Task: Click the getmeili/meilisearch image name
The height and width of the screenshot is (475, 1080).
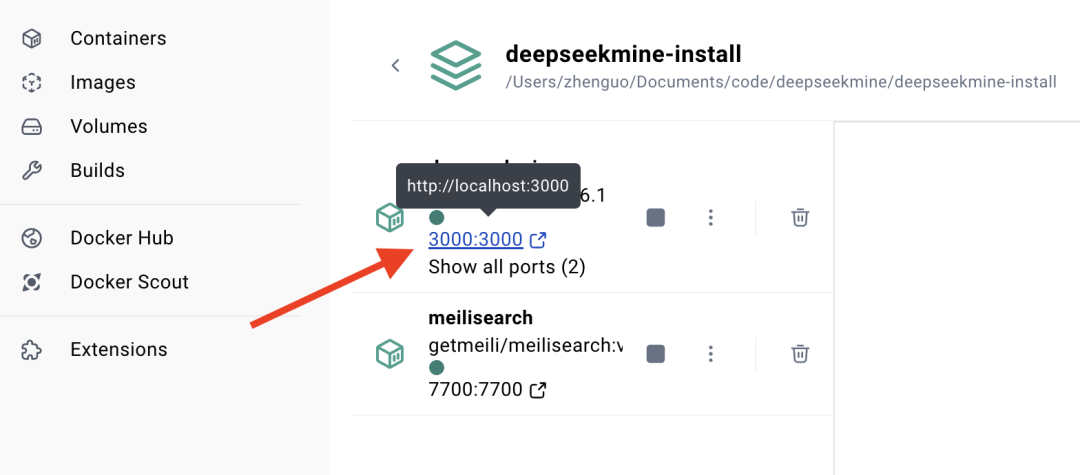Action: click(526, 344)
